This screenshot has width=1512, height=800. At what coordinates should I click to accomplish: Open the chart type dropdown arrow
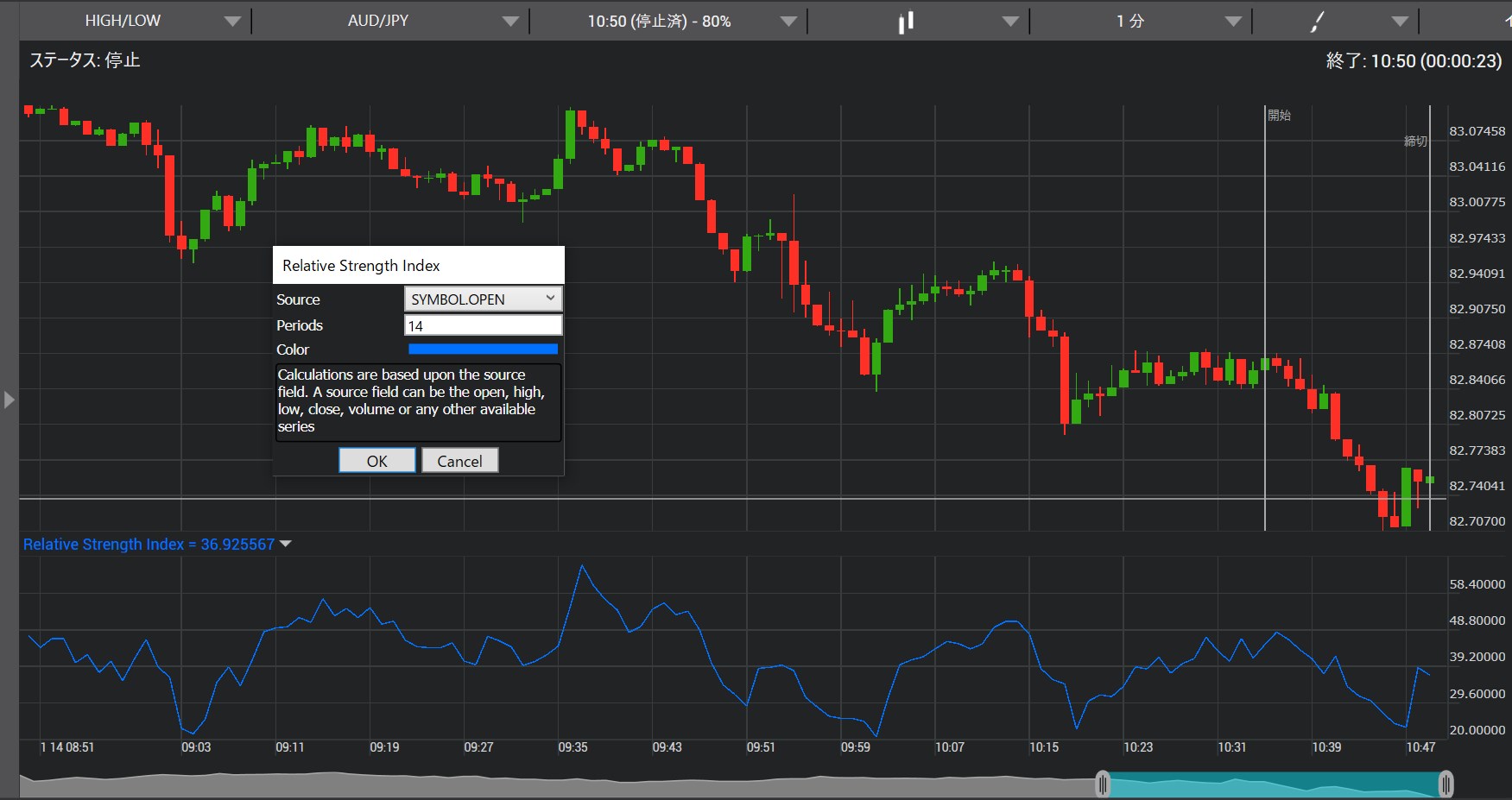click(1010, 22)
